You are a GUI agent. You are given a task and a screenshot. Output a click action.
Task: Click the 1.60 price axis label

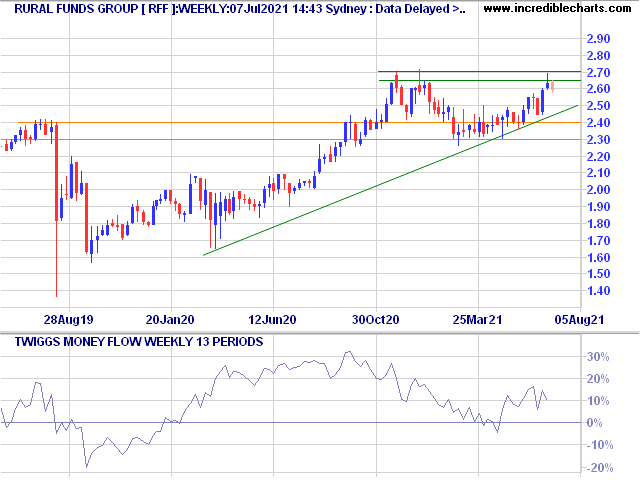(598, 258)
